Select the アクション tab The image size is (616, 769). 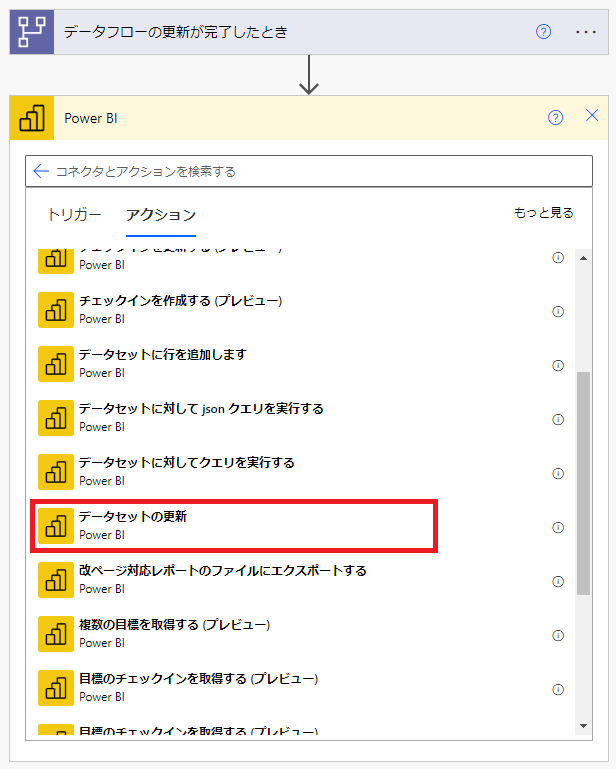[x=161, y=215]
